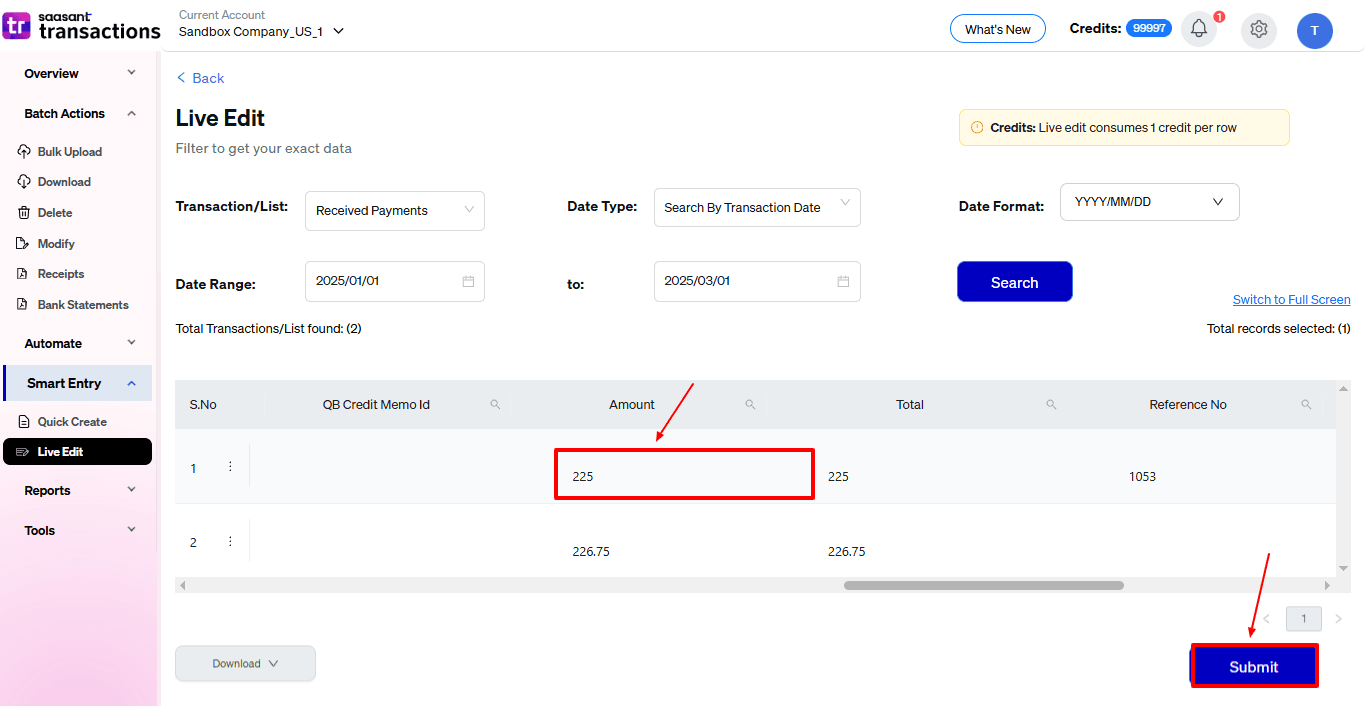Click search icon in Reference No header
The image size is (1365, 706).
[1306, 405]
